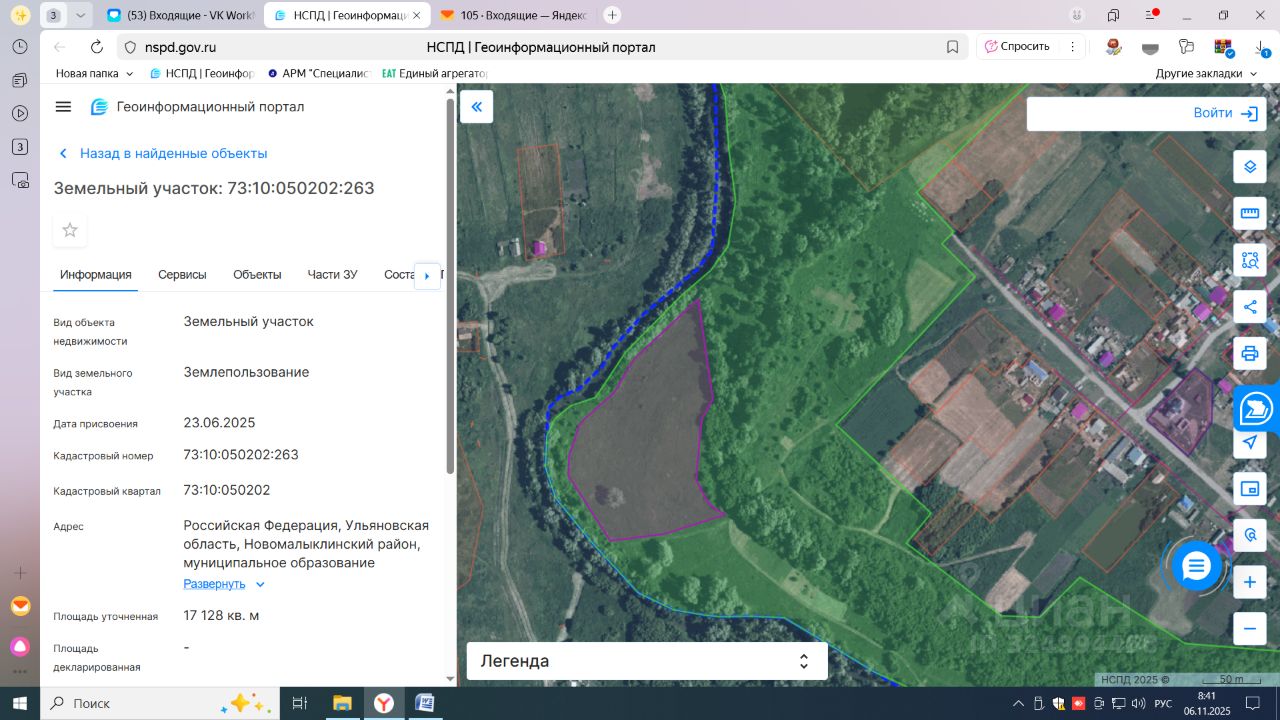This screenshot has width=1280, height=720.
Task: Select the Информация tab
Action: pos(96,275)
